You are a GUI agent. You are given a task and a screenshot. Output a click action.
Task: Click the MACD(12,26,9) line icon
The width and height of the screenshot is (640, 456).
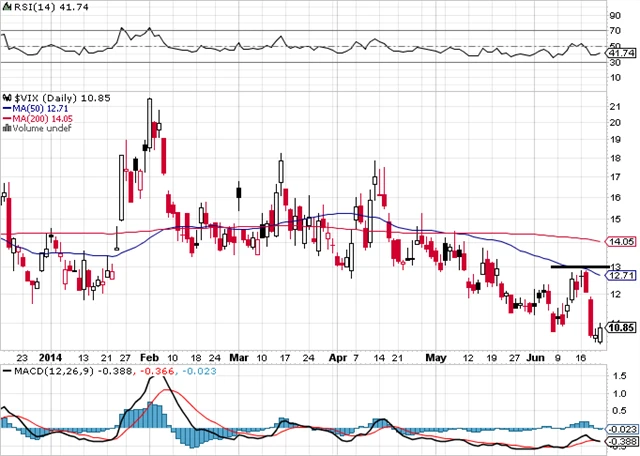[6, 371]
